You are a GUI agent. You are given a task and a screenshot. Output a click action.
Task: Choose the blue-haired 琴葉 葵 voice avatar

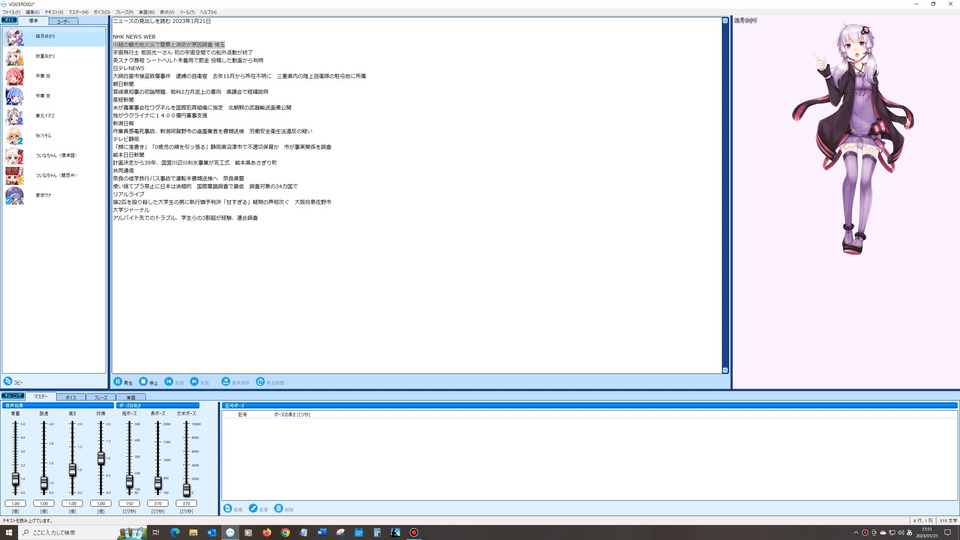14,96
